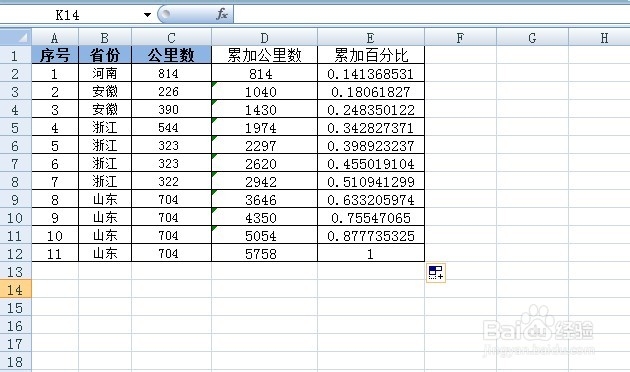
Task: Open the Auto Fill Options button
Action: click(436, 272)
